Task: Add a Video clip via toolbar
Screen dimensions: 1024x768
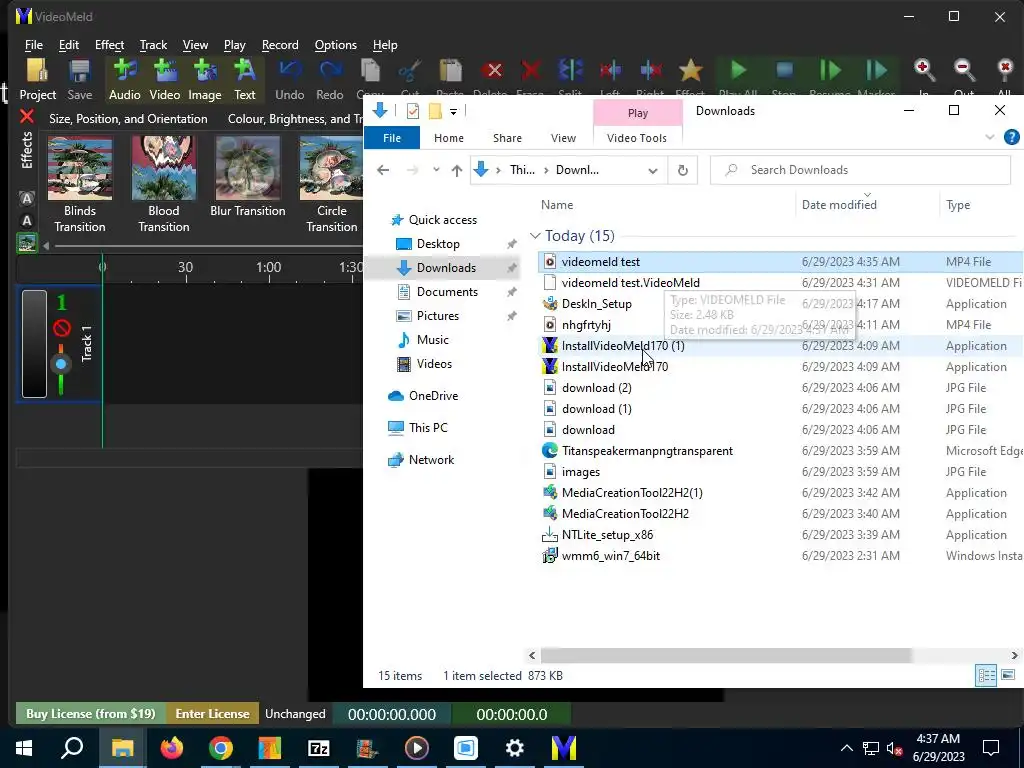Action: click(165, 78)
